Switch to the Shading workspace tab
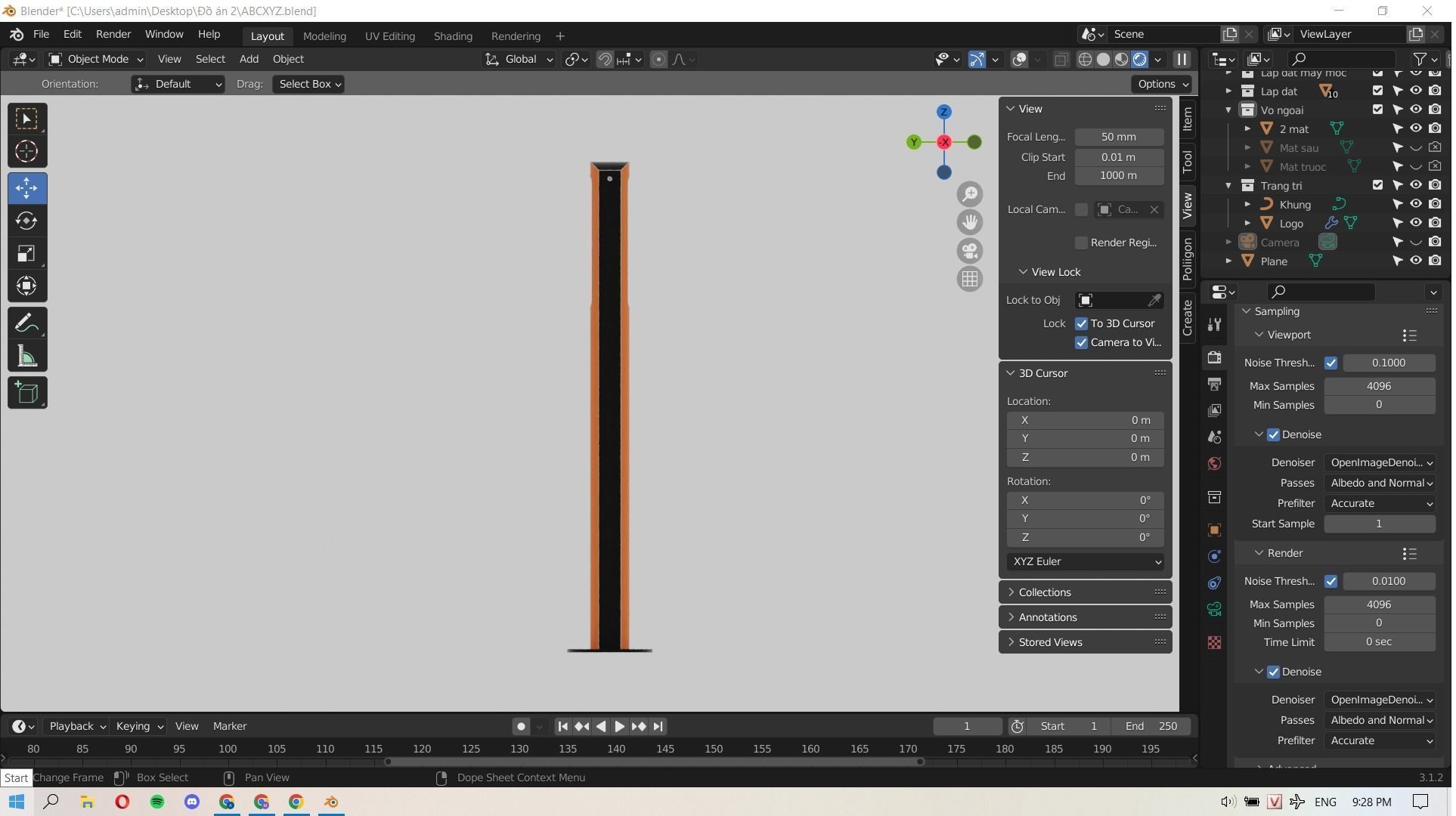The height and width of the screenshot is (816, 1456). pyautogui.click(x=453, y=36)
